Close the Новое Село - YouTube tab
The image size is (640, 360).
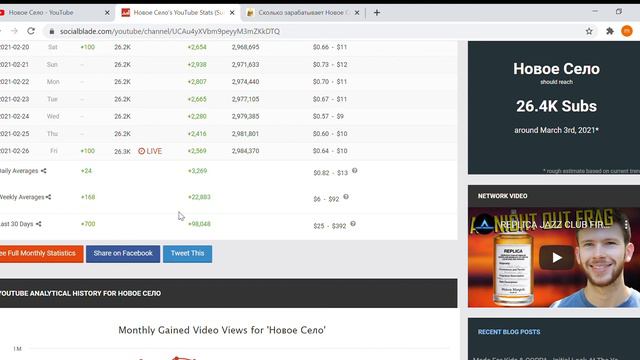(107, 13)
